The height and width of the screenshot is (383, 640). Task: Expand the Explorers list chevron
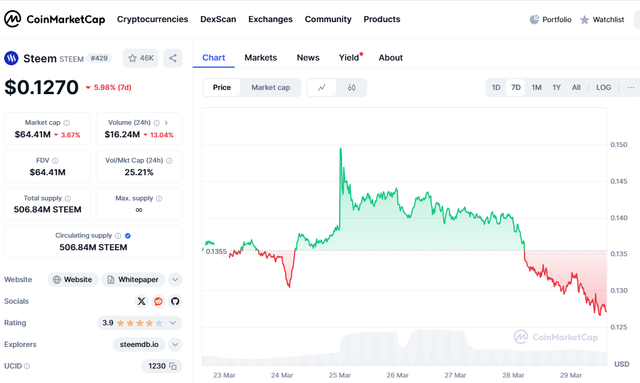pos(175,344)
